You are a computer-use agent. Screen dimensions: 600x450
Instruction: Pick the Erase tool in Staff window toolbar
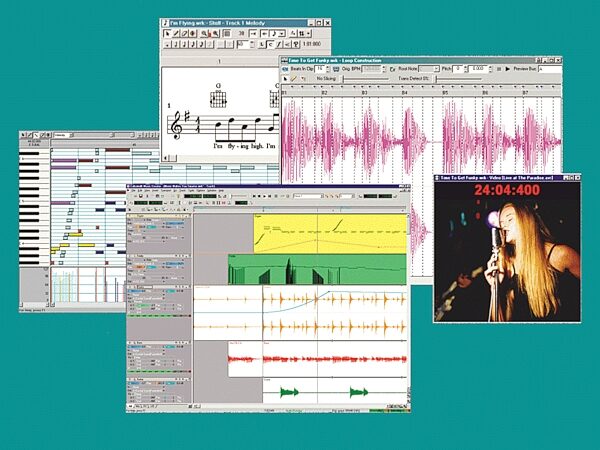point(184,34)
